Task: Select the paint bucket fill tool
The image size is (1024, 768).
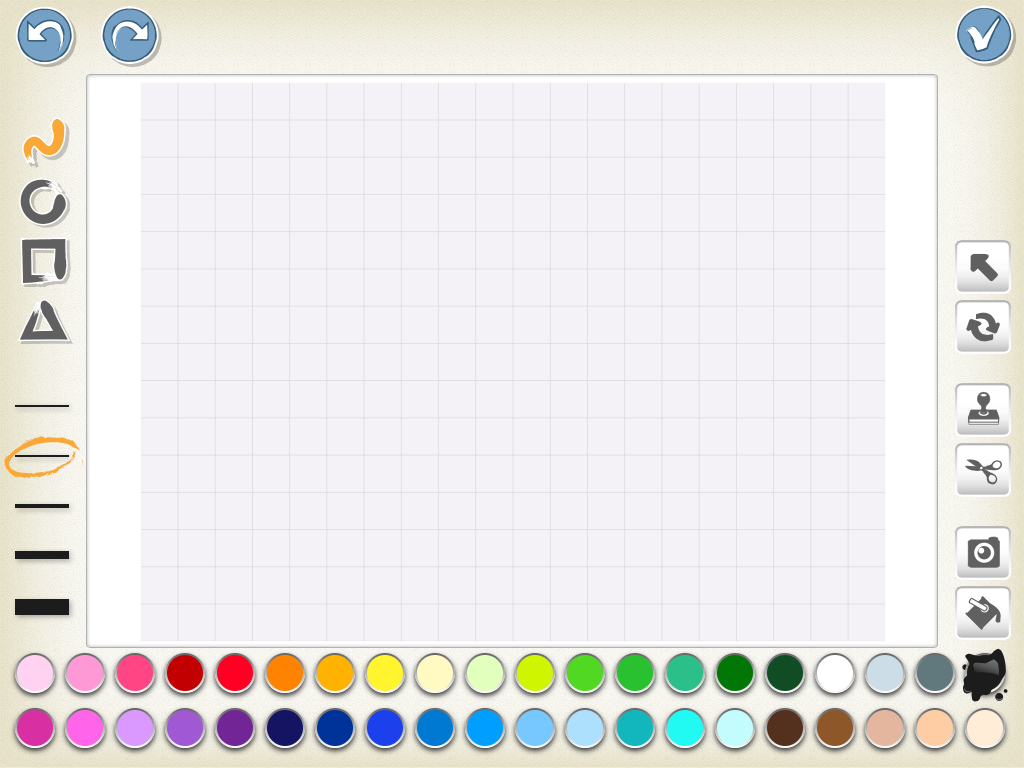Action: click(983, 613)
